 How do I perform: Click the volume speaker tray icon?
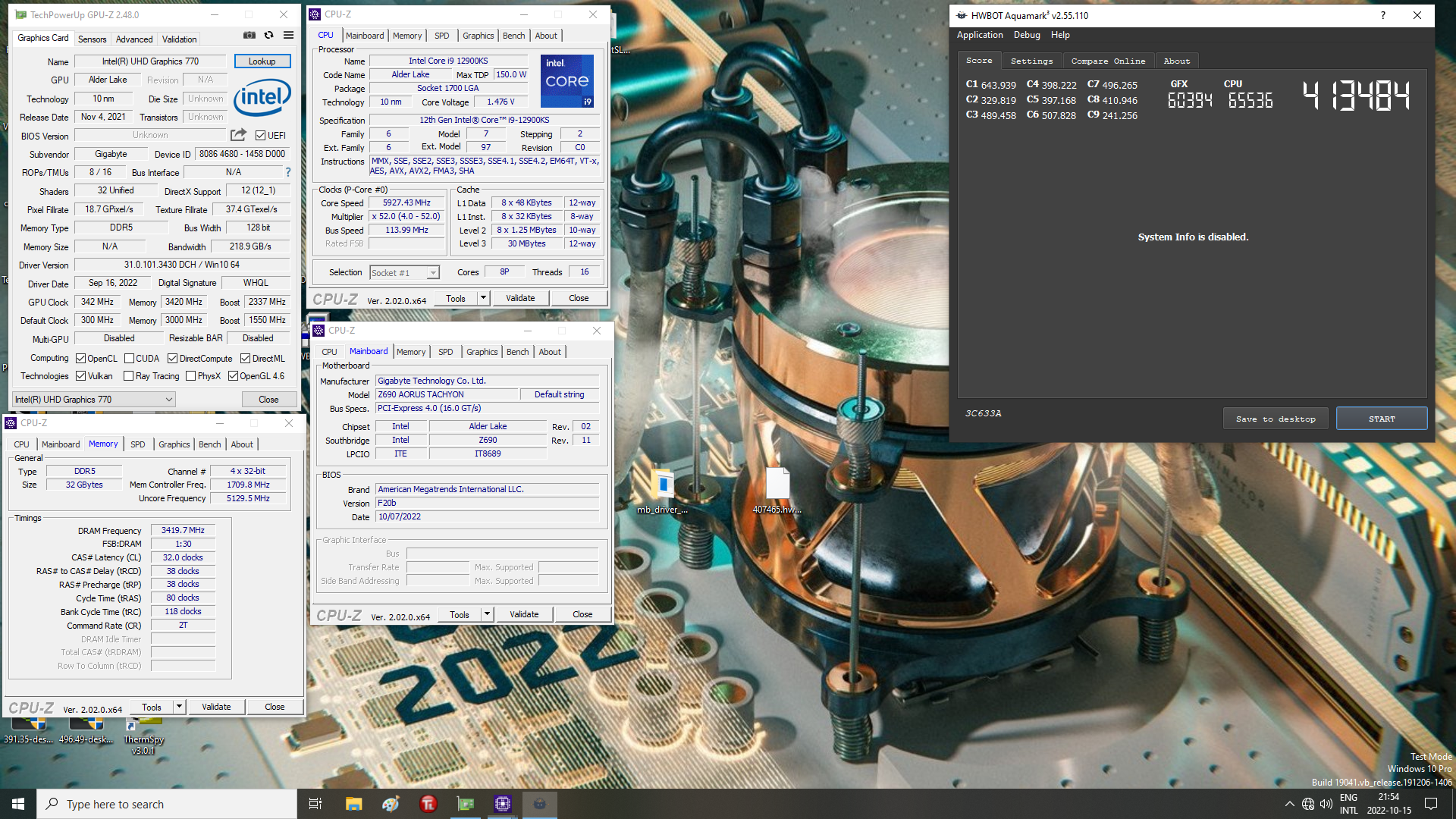point(1326,804)
